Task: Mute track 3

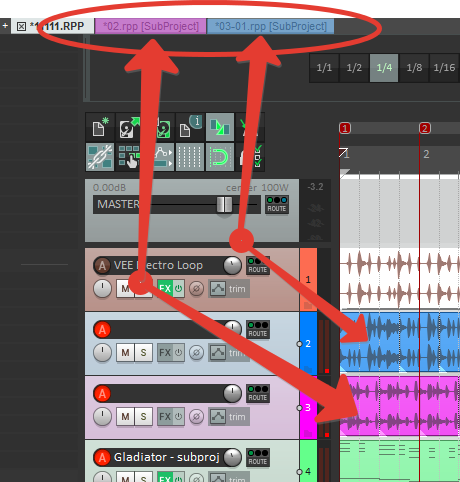Action: click(x=125, y=417)
